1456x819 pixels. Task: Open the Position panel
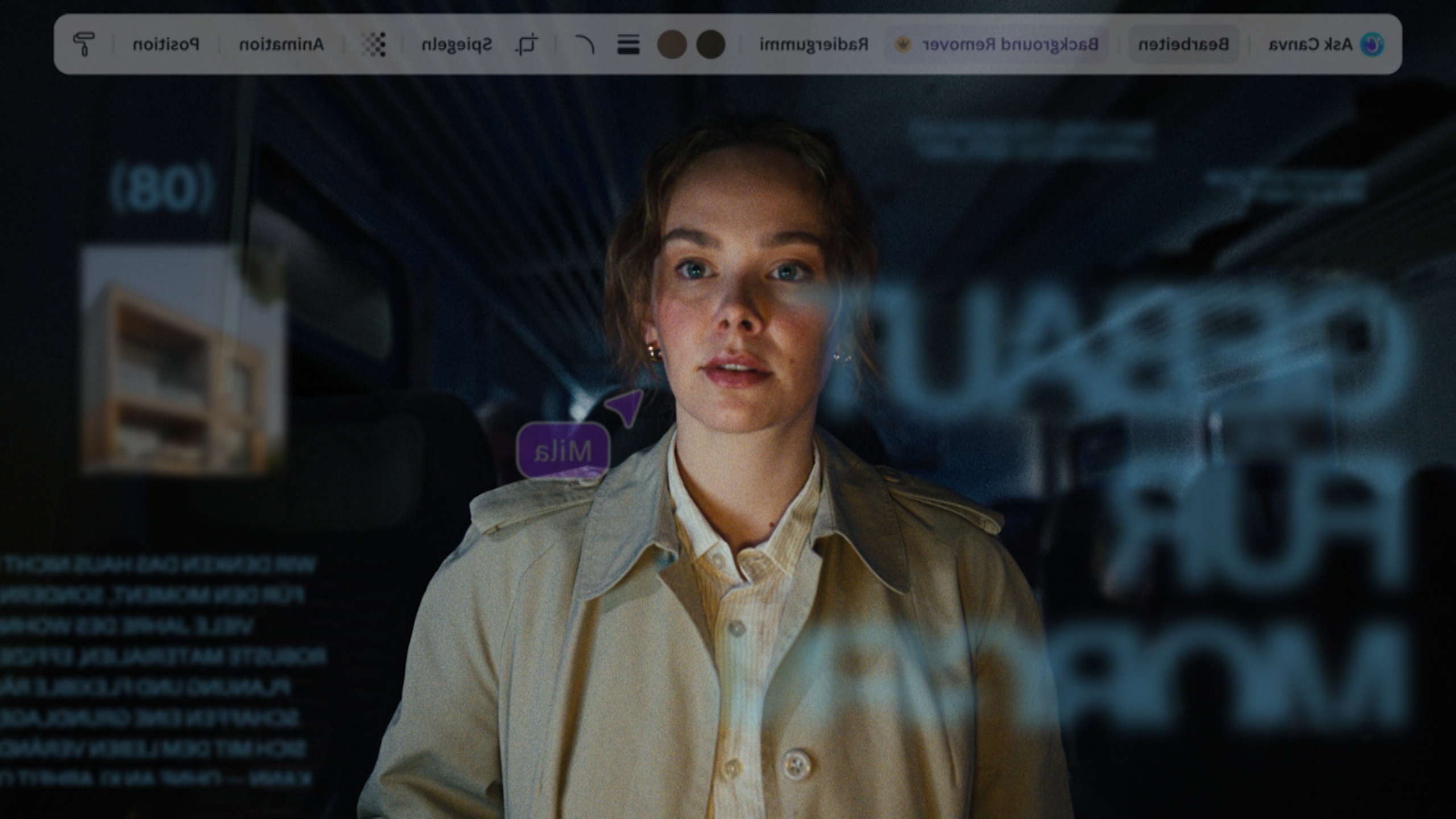[x=166, y=44]
